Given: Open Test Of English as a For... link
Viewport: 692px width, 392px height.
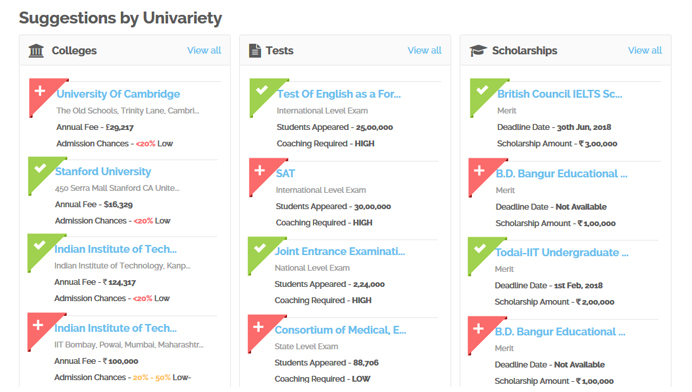Looking at the screenshot, I should pyautogui.click(x=339, y=94).
